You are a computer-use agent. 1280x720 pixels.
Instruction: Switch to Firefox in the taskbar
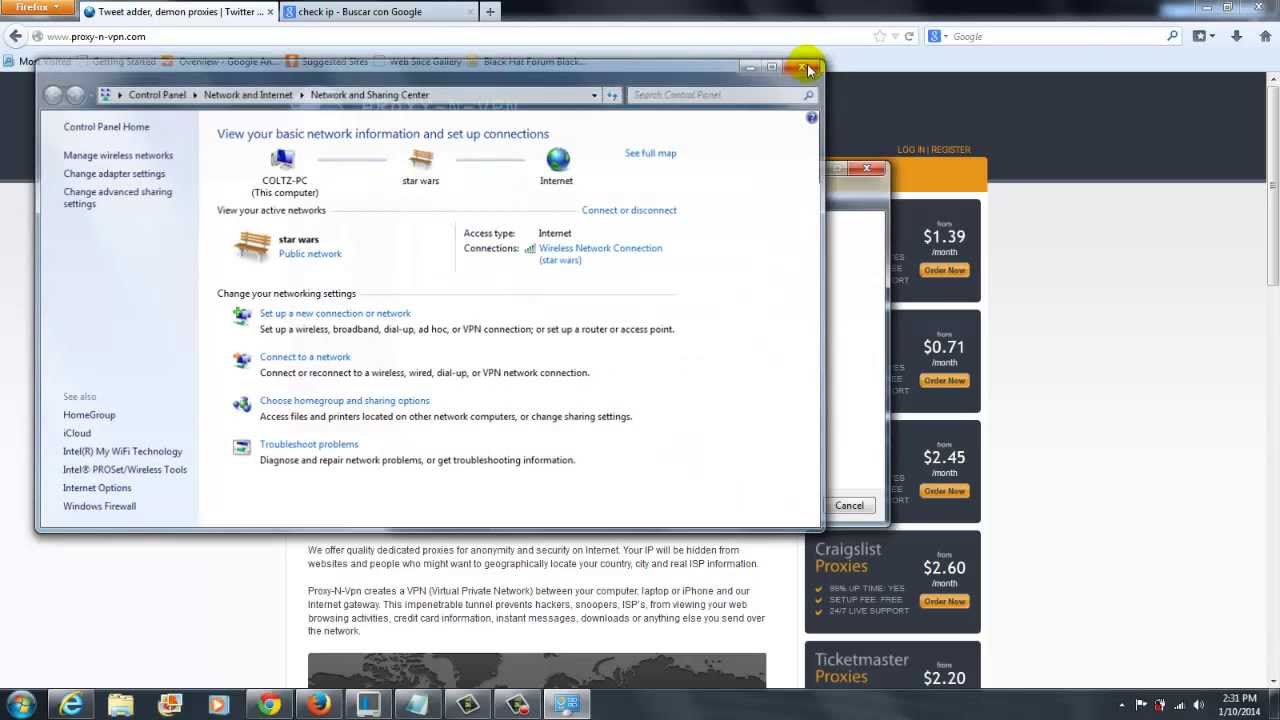319,705
